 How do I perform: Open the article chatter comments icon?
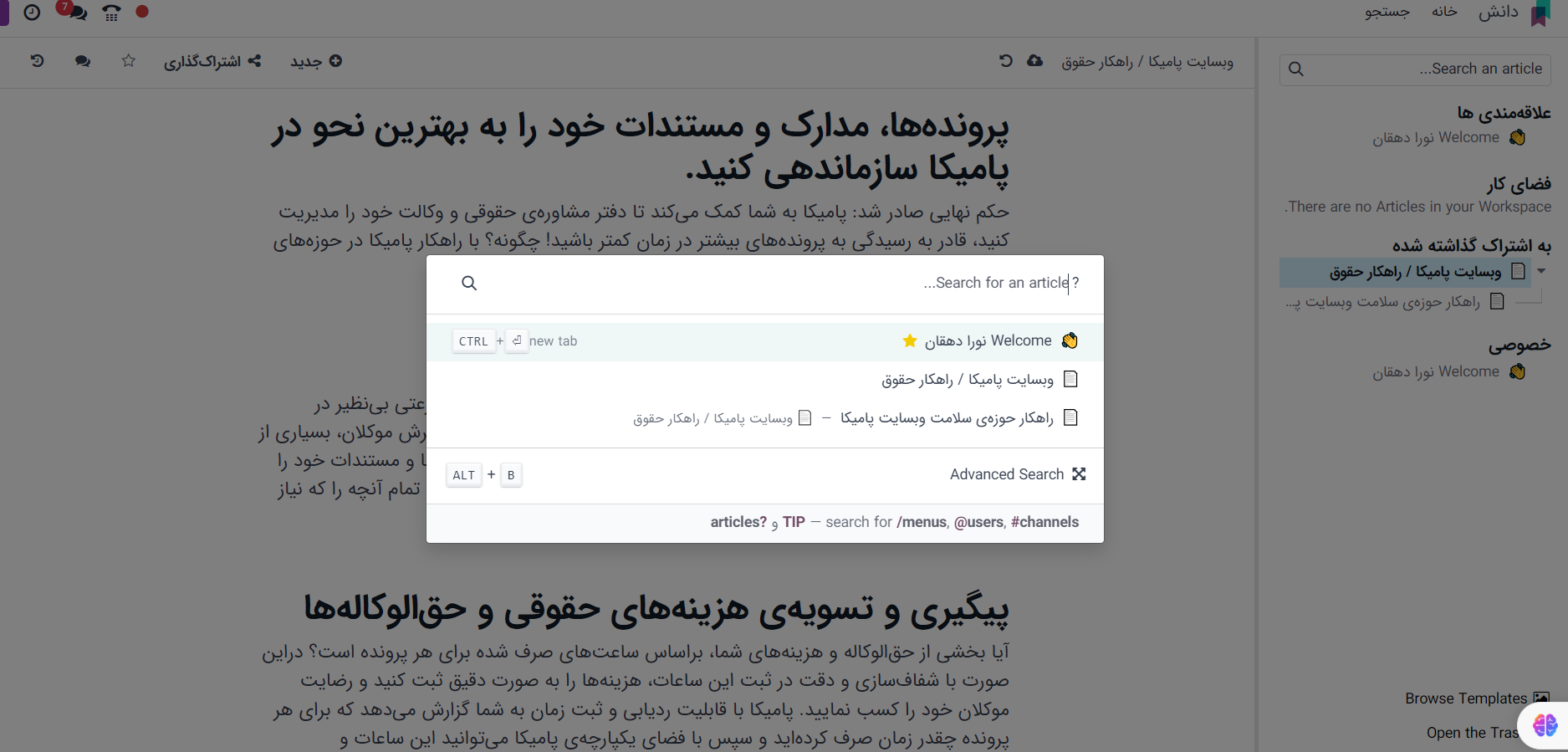click(83, 61)
